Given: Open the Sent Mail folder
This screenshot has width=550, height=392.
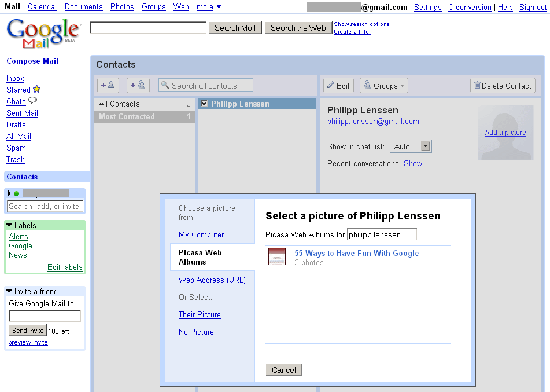Looking at the screenshot, I should pyautogui.click(x=22, y=113).
